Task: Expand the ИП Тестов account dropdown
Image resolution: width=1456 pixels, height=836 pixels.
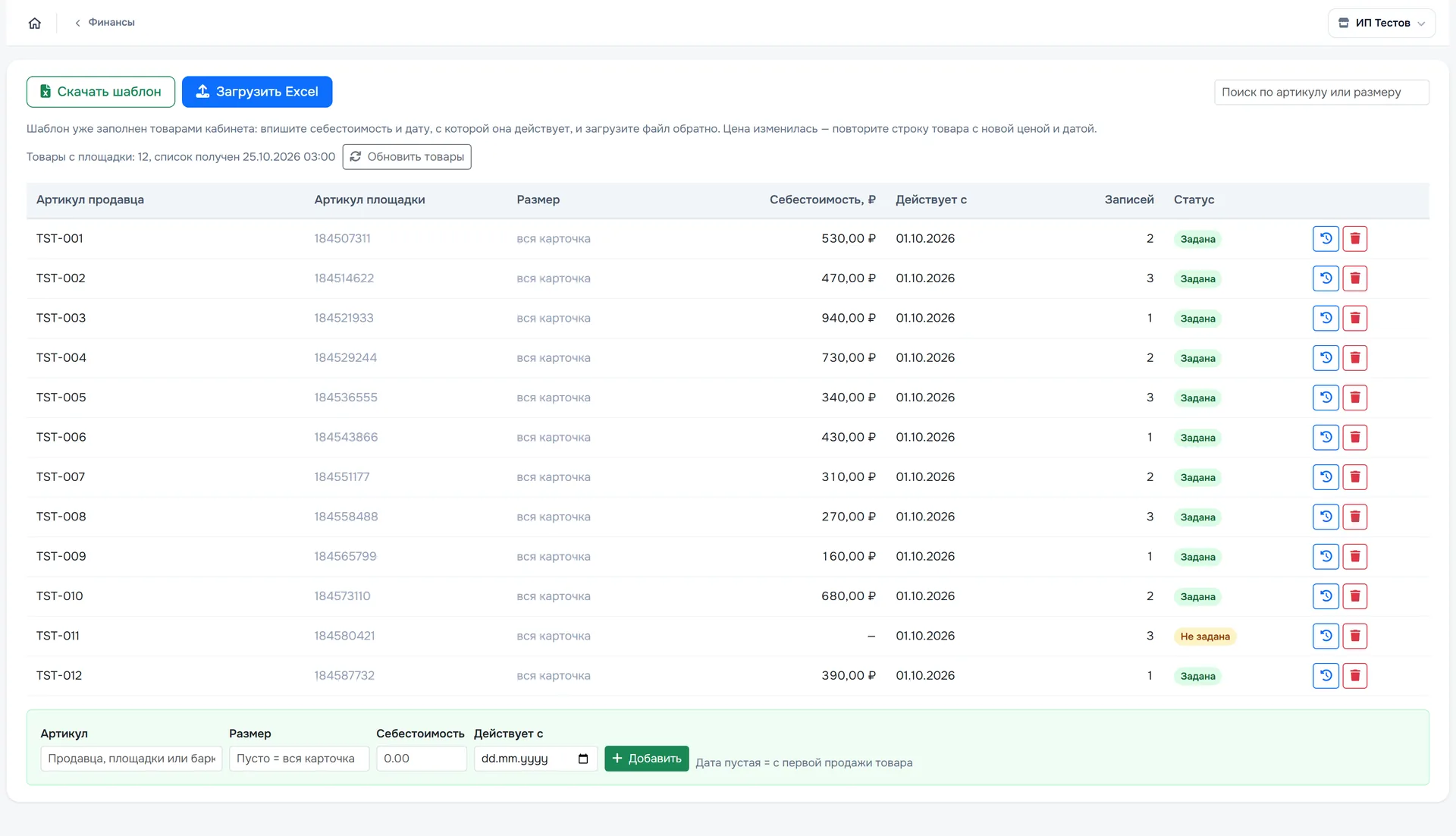Action: (x=1382, y=23)
